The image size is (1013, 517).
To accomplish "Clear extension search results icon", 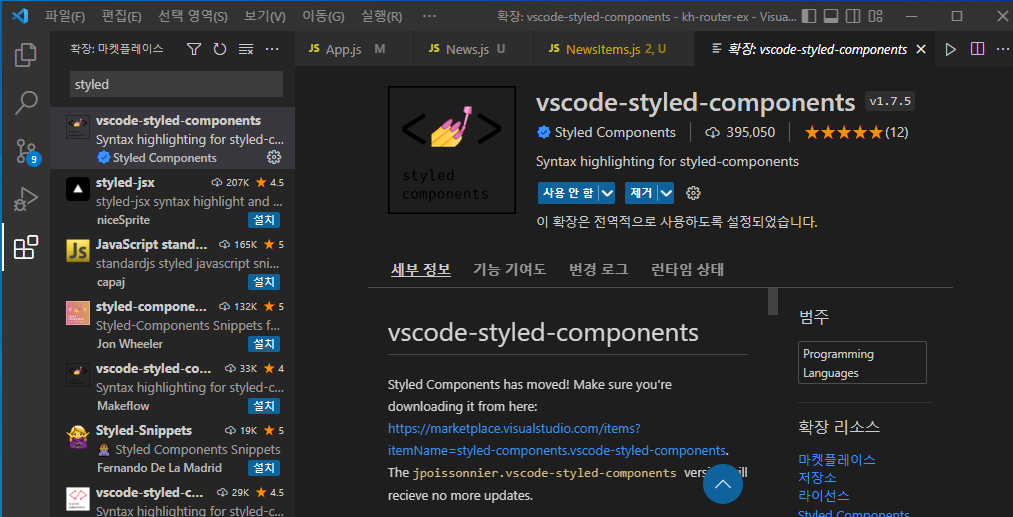I will click(245, 49).
